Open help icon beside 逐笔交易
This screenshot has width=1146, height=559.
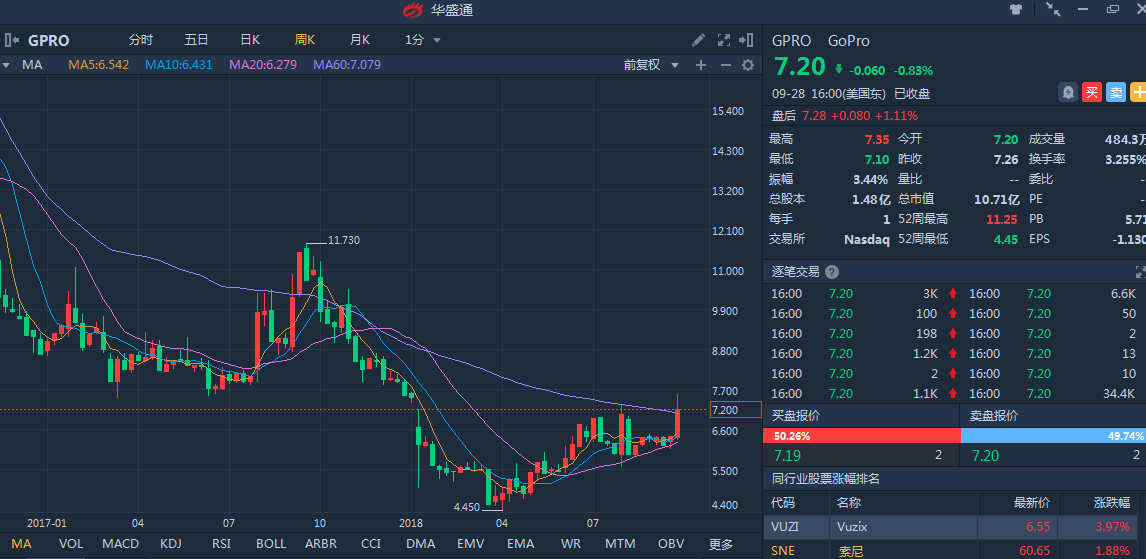pos(832,273)
